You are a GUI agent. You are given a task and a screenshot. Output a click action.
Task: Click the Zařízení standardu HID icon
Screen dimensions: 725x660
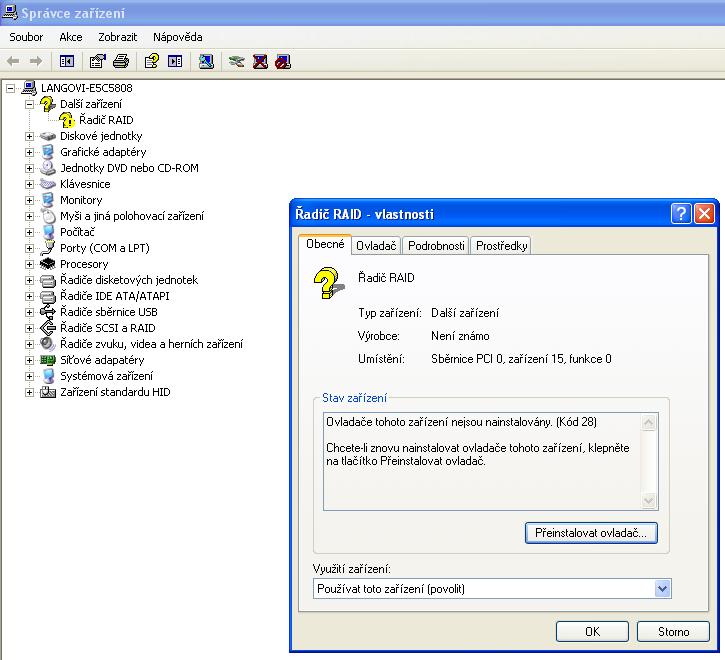[x=48, y=392]
